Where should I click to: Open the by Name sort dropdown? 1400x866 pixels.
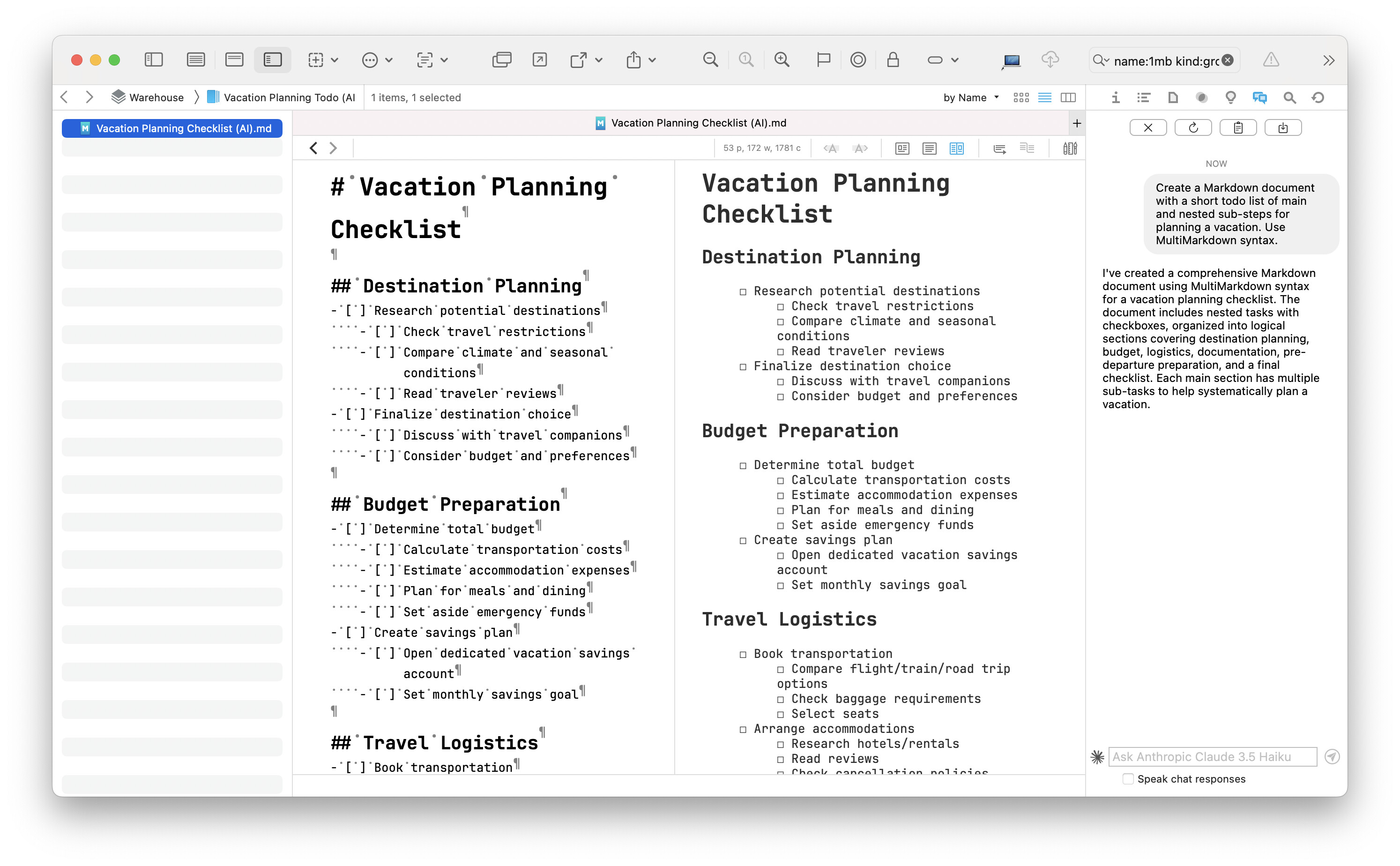pyautogui.click(x=970, y=97)
